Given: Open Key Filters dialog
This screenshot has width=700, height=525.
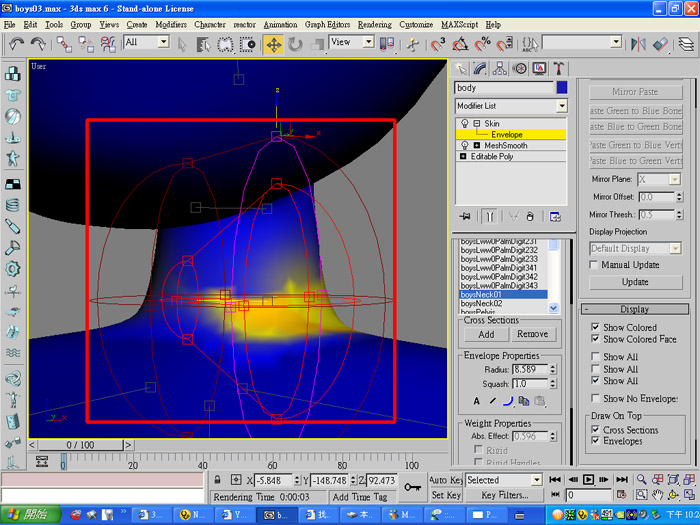Looking at the screenshot, I should (504, 495).
